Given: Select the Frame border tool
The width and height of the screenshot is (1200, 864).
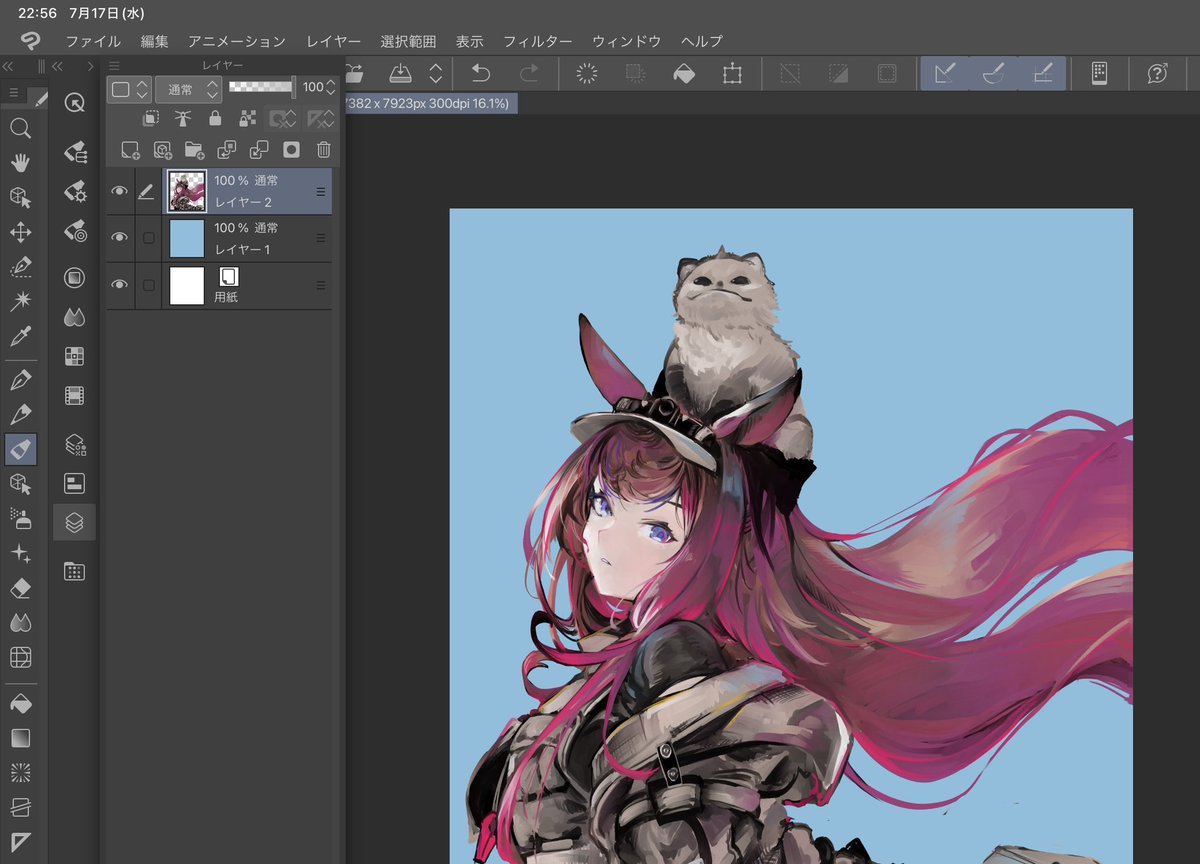Looking at the screenshot, I should 20,806.
